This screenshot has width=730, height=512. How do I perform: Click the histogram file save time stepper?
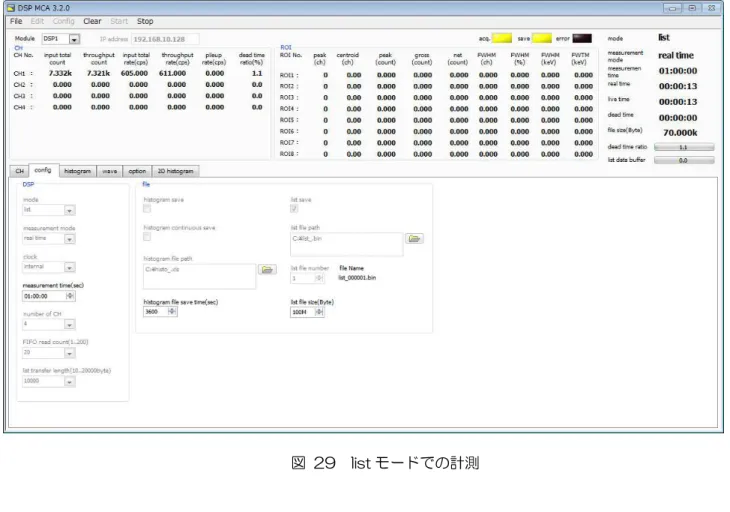(172, 311)
